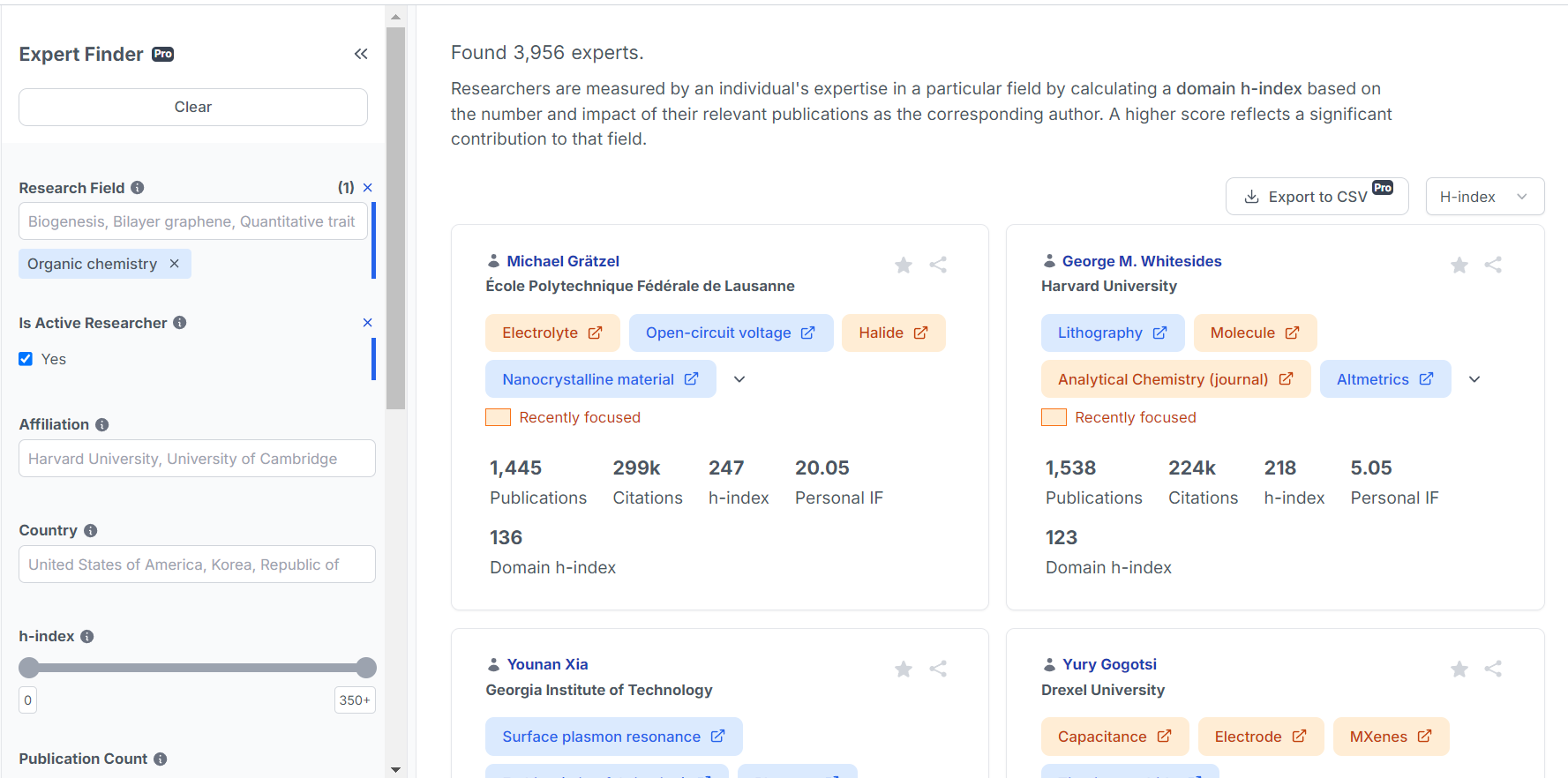
Task: Share Michael Grätzel's card
Action: (938, 265)
